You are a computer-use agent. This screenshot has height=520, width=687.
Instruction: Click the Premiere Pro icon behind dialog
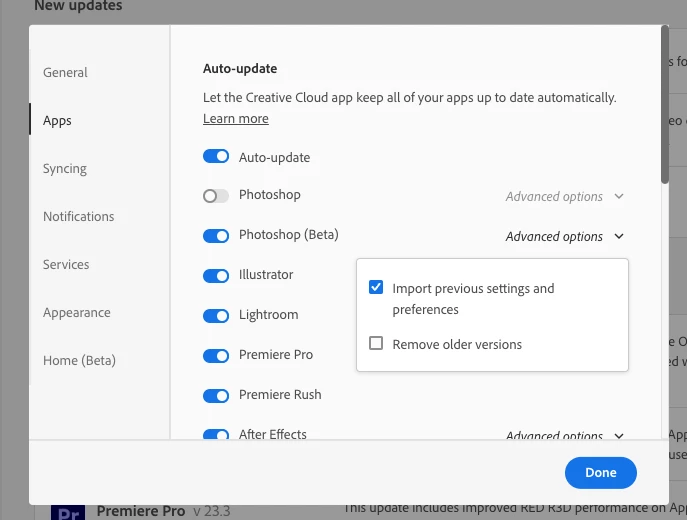68,512
